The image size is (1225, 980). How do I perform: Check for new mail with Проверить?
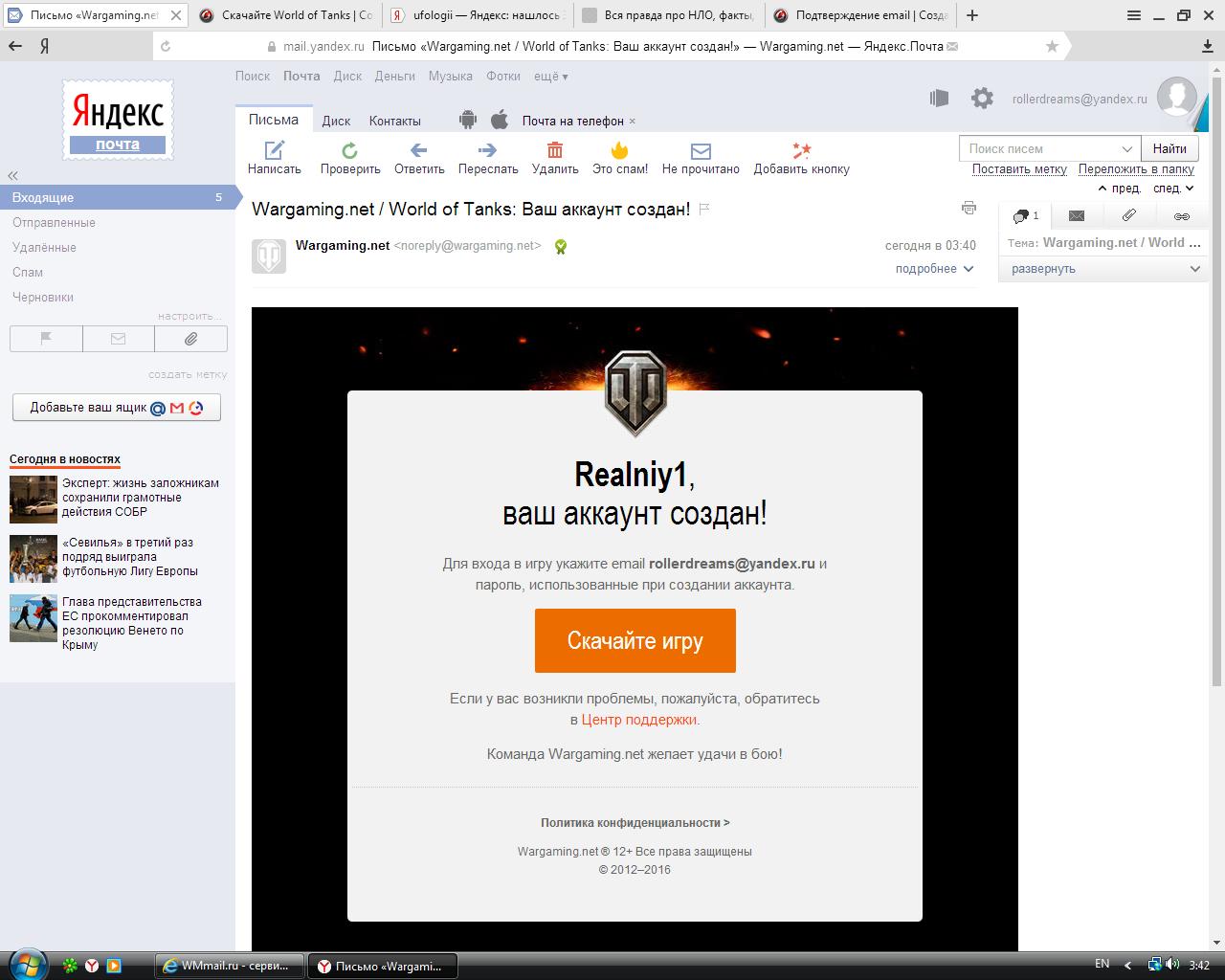click(350, 158)
